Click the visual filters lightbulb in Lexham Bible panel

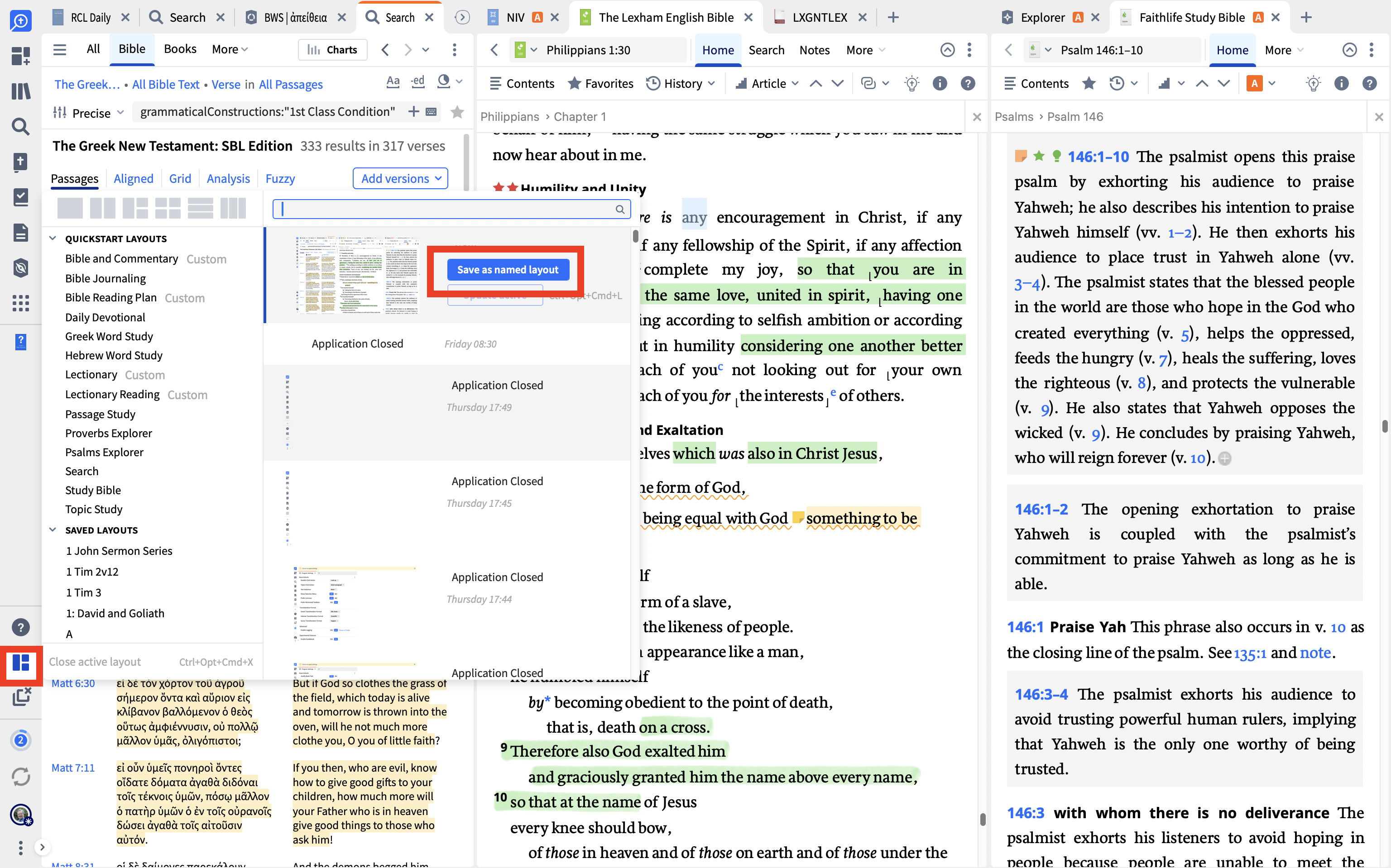pos(911,84)
